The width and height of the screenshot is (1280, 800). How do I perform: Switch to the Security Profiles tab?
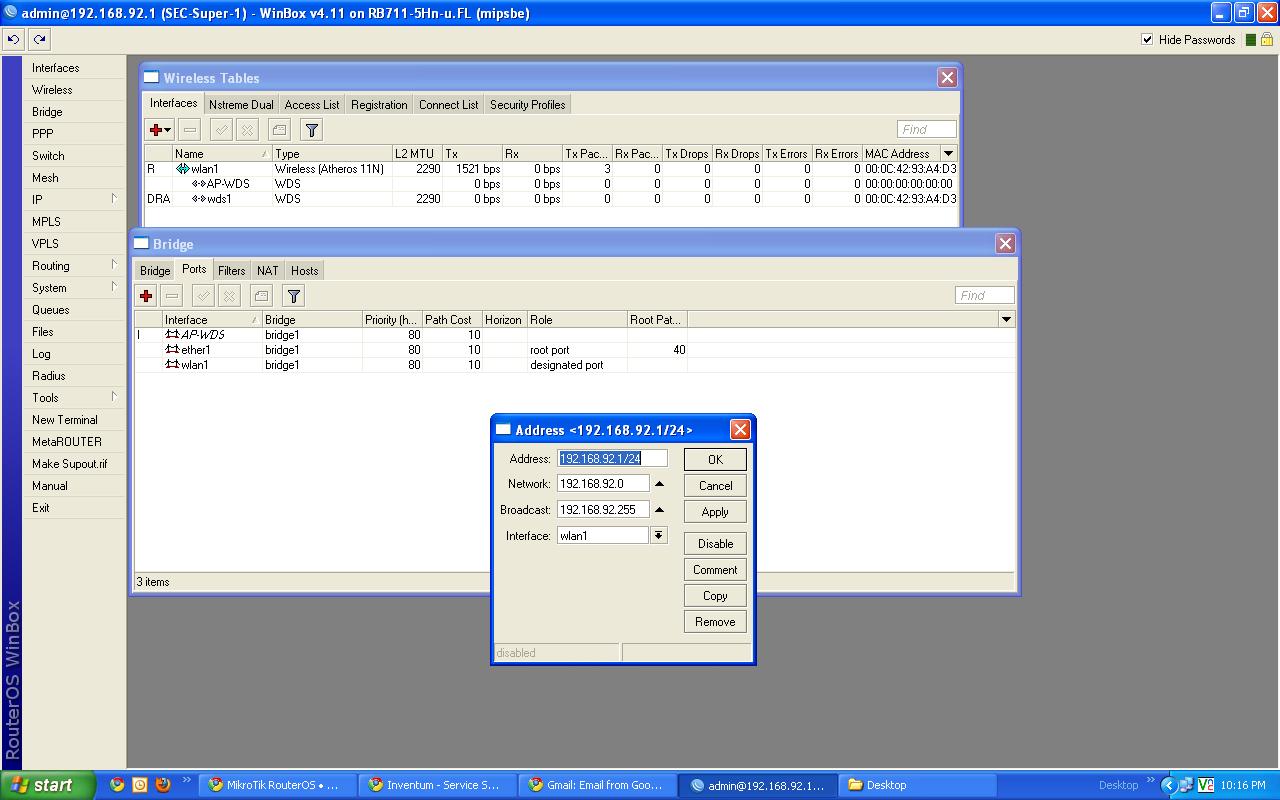527,105
